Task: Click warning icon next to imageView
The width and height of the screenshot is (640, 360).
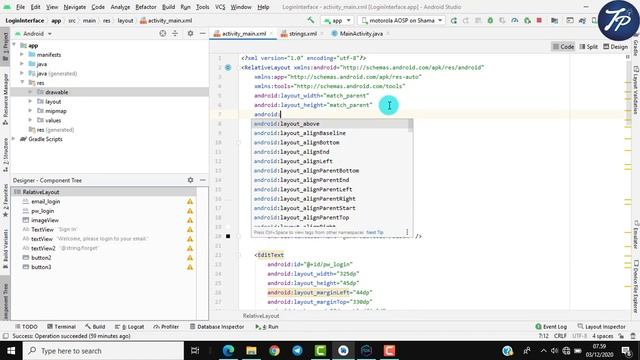Action: tap(190, 220)
